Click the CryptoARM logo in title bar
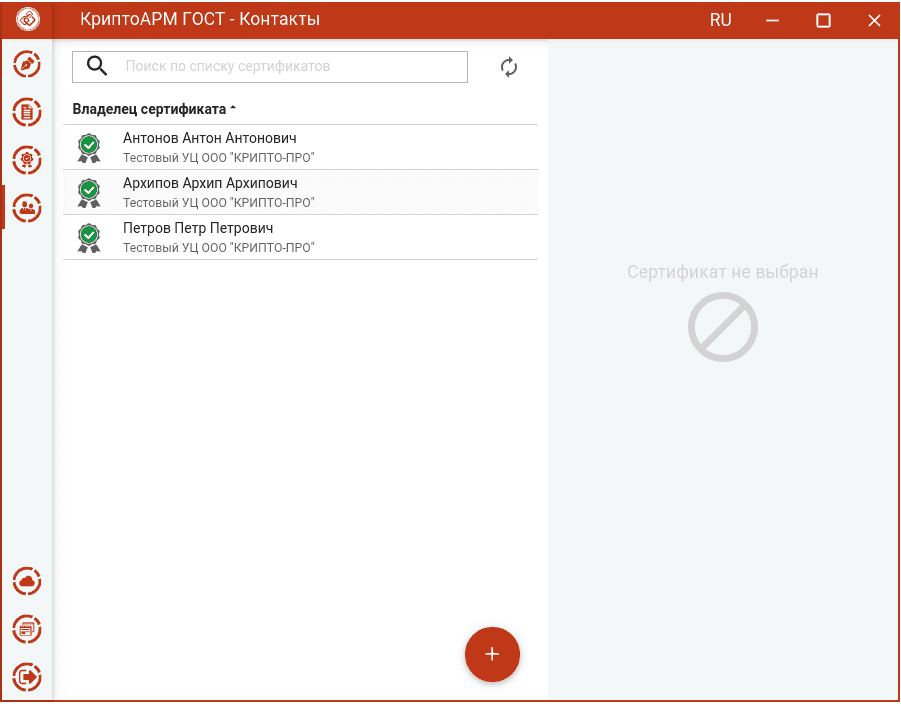Screen dimensions: 901x704 click(27, 20)
